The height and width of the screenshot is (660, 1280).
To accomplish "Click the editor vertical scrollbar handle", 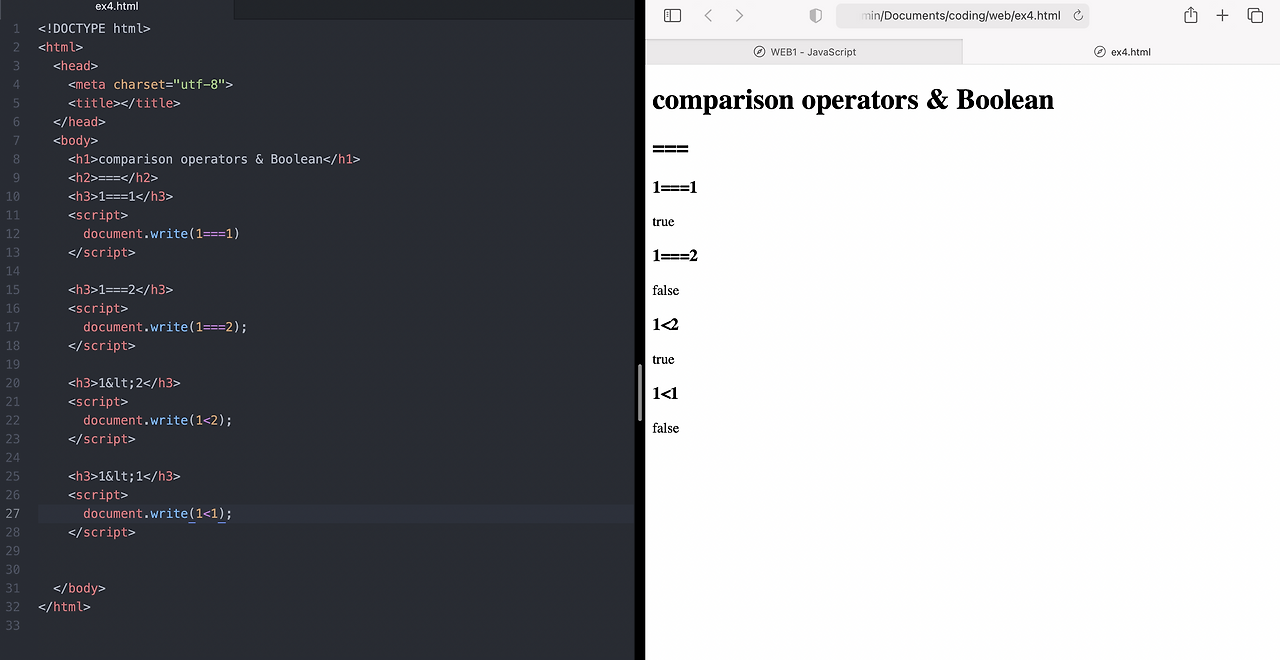I will (638, 393).
